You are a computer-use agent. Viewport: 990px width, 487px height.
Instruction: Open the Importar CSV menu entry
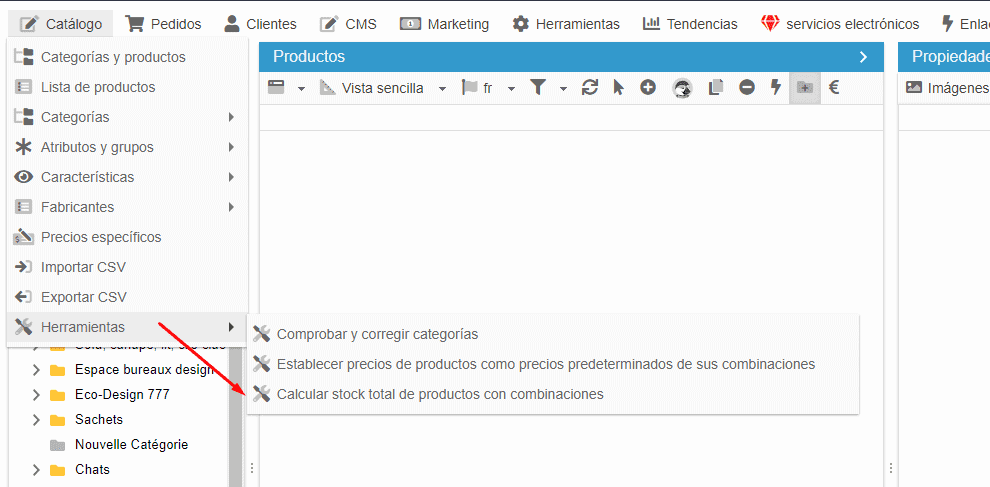tap(83, 267)
